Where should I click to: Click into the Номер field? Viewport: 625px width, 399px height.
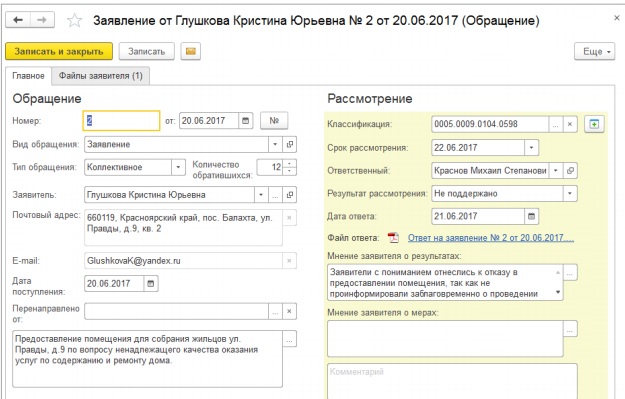coord(121,121)
